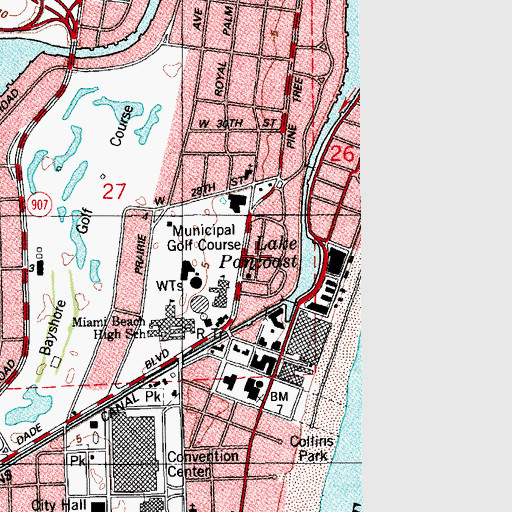Click the red section number 27
The image size is (512, 512).
click(114, 191)
